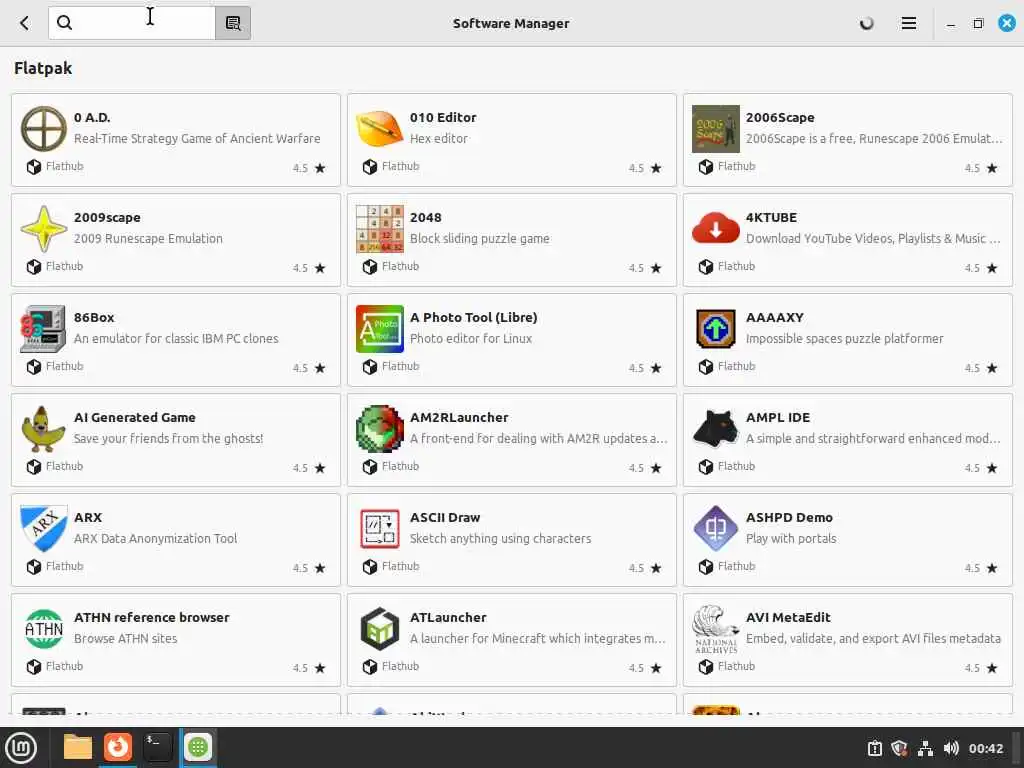Click the loading spinner indicator
Image resolution: width=1024 pixels, height=768 pixels.
coord(867,24)
